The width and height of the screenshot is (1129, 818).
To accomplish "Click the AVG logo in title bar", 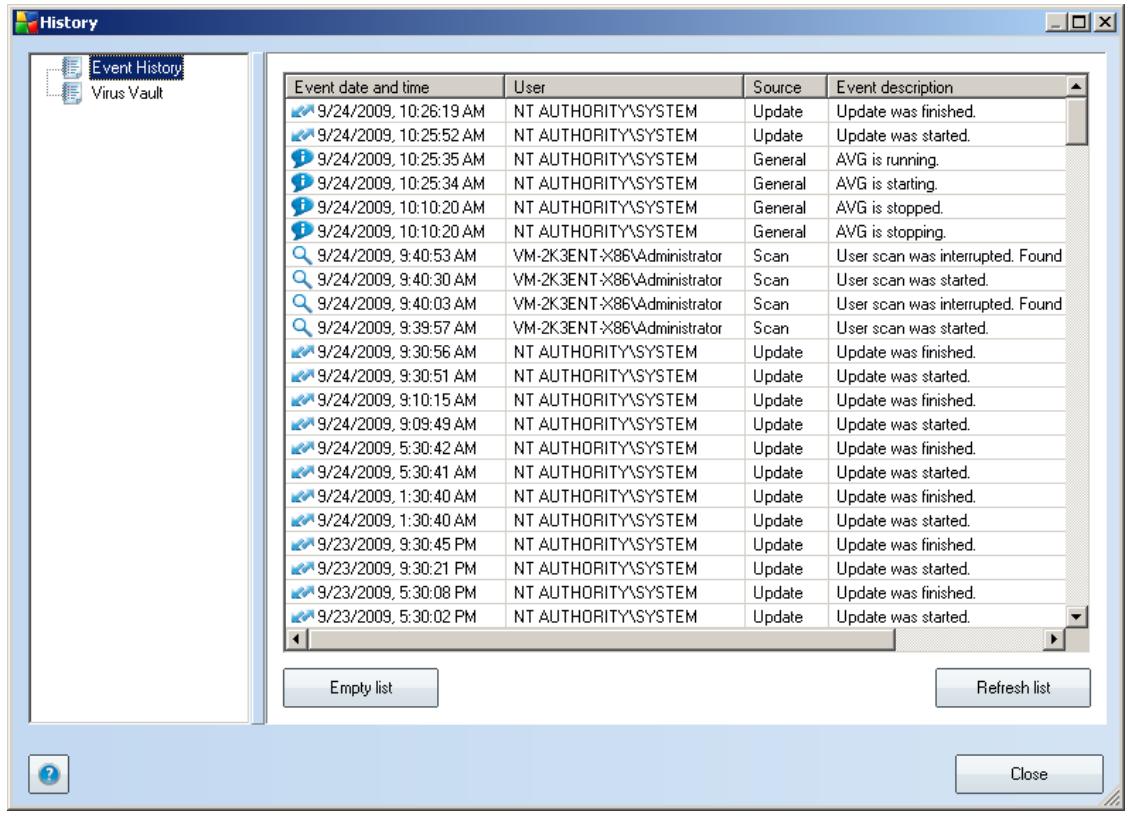I will pos(25,22).
